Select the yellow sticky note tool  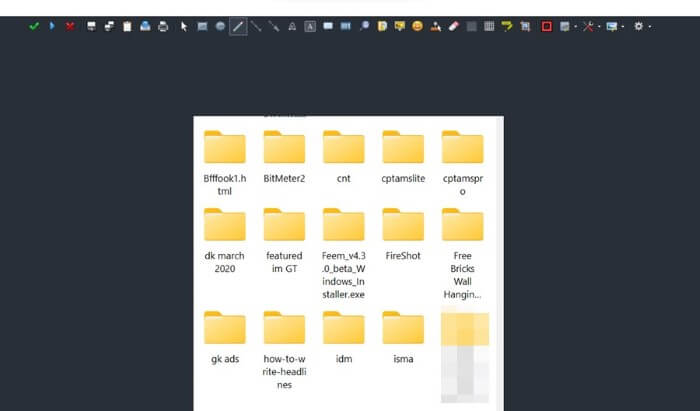[x=382, y=26]
